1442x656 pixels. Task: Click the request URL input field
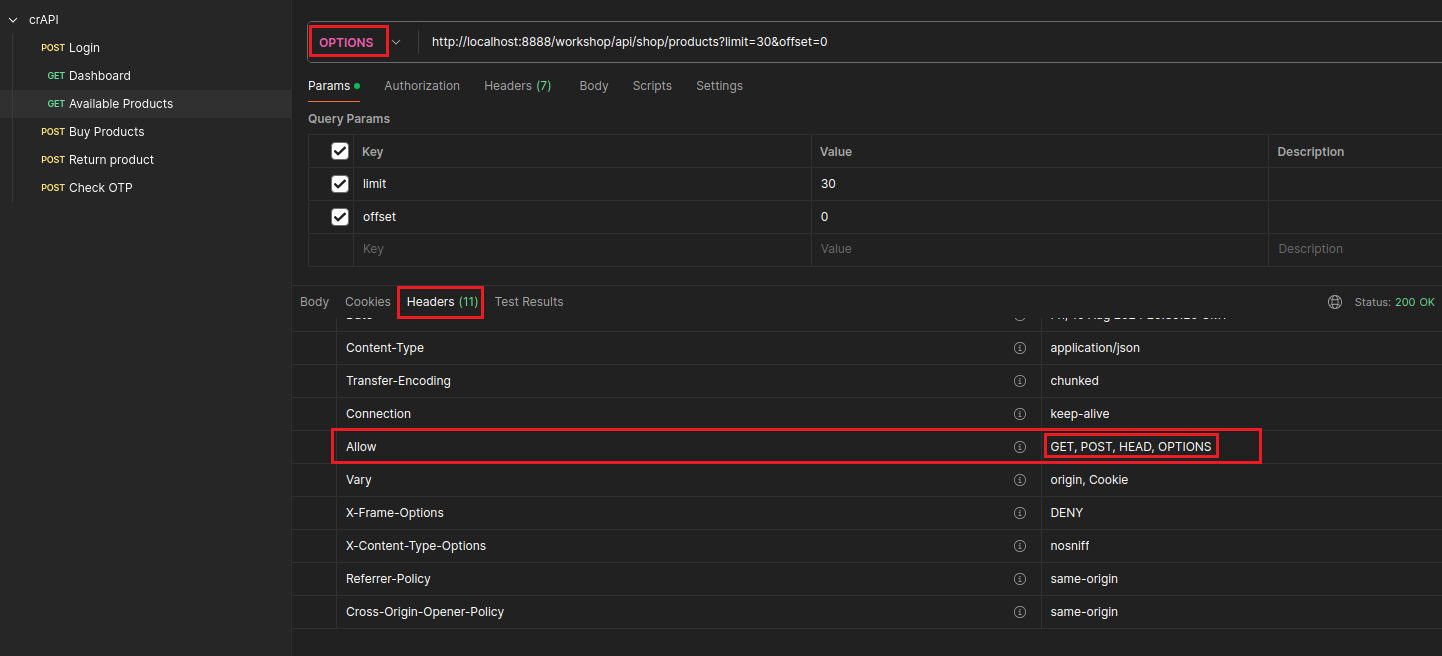[x=900, y=42]
